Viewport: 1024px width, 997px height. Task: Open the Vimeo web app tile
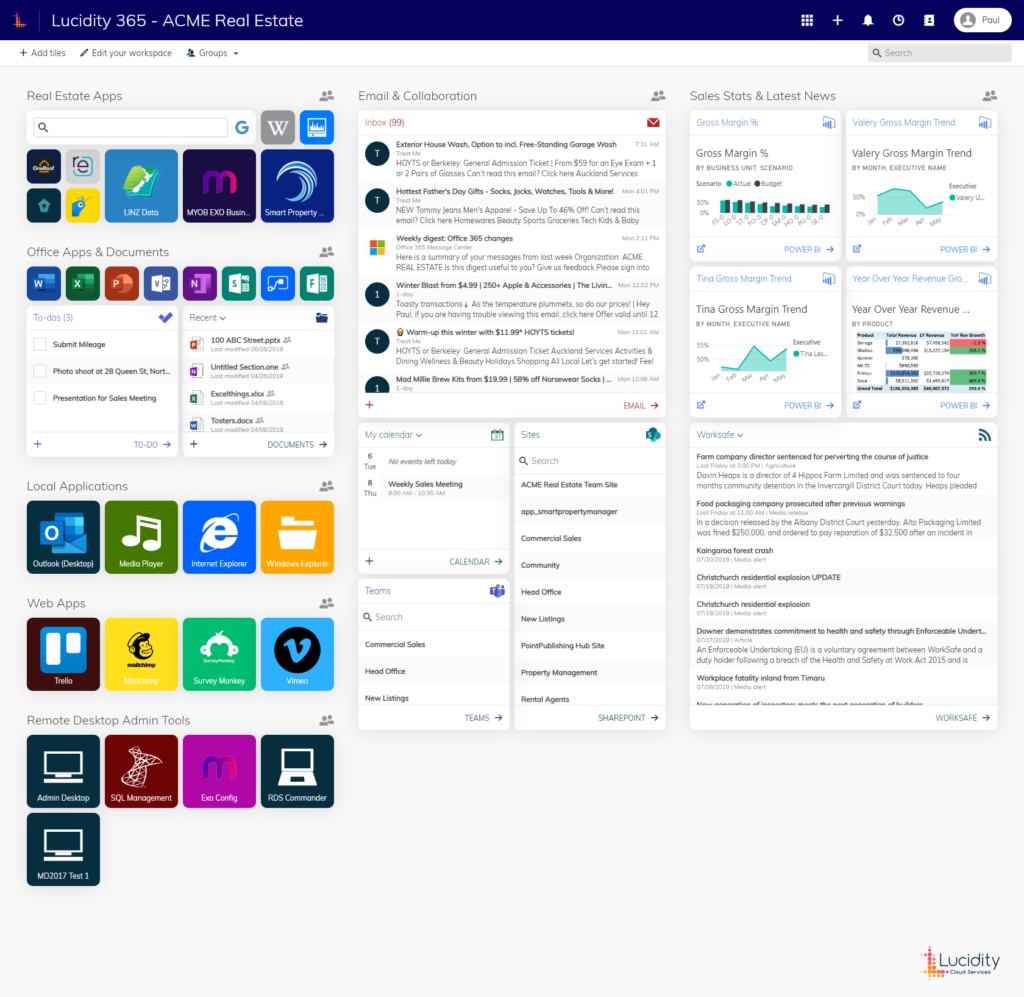[x=297, y=654]
